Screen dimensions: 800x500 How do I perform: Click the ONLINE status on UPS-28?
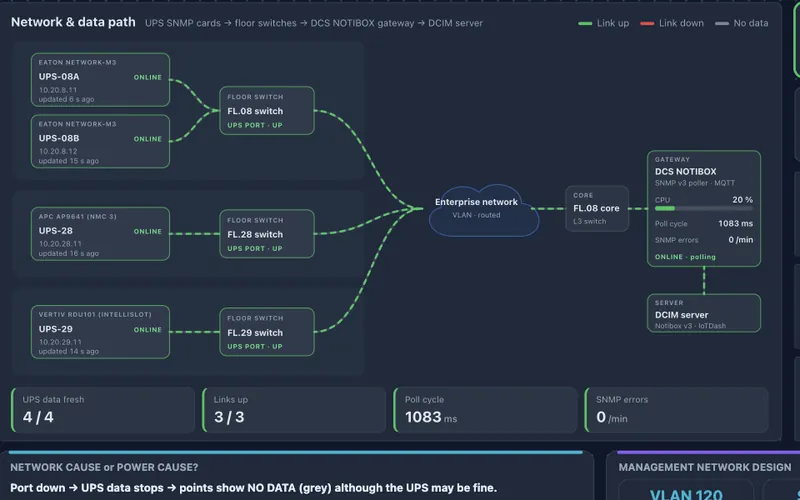pos(148,232)
